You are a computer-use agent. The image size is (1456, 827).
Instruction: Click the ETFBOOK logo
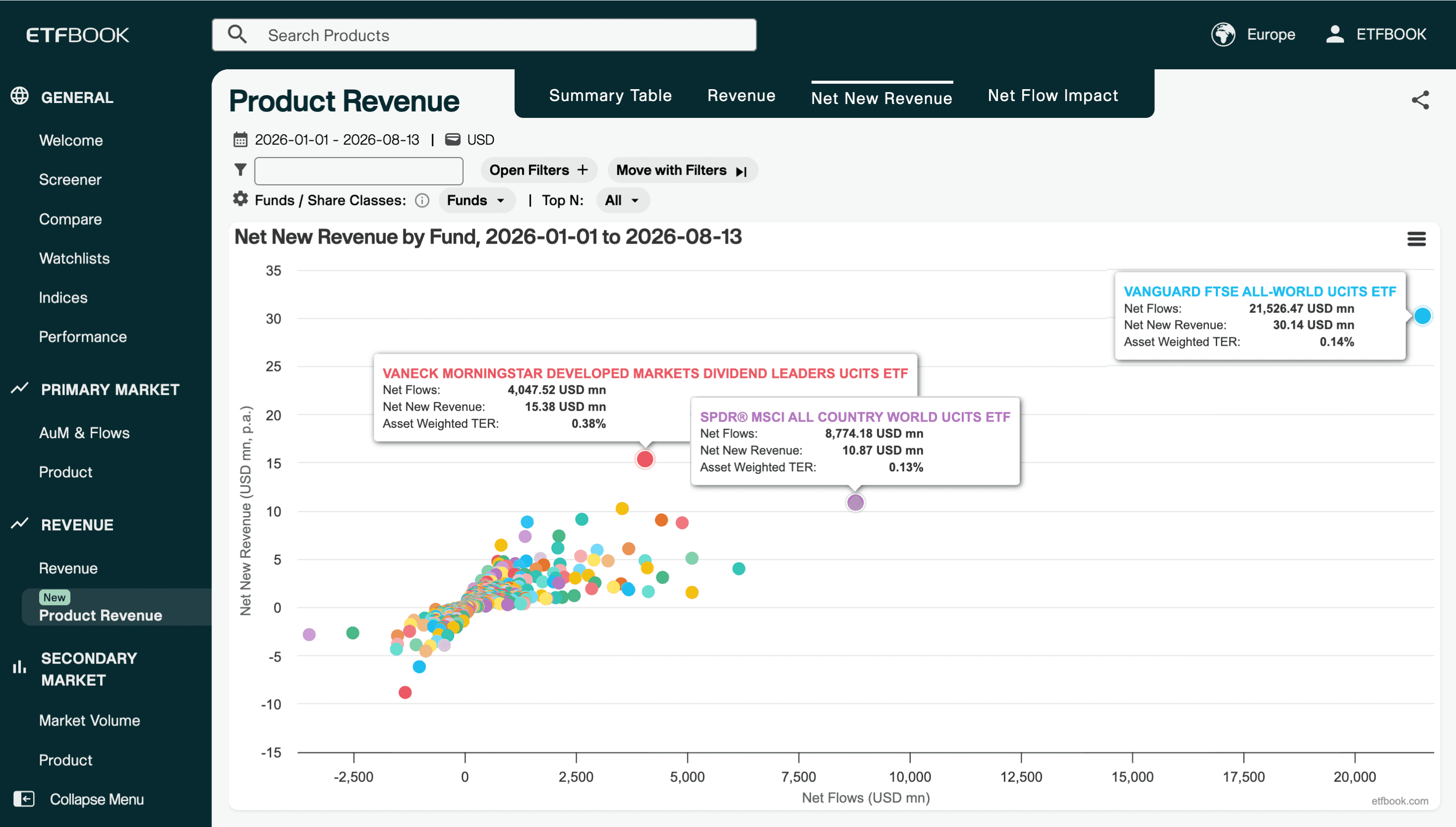pyautogui.click(x=78, y=35)
